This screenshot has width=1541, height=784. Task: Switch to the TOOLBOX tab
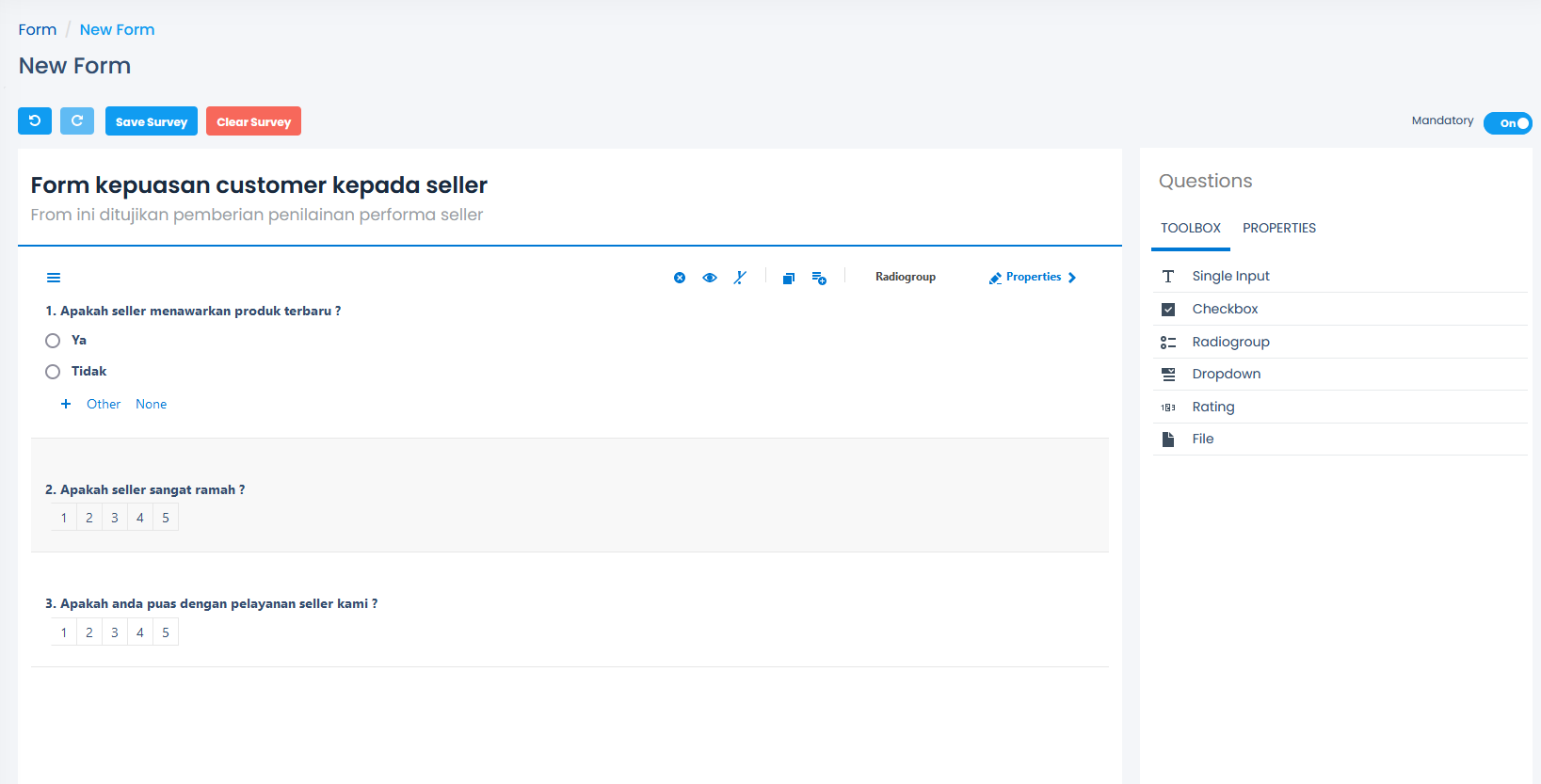[1191, 228]
